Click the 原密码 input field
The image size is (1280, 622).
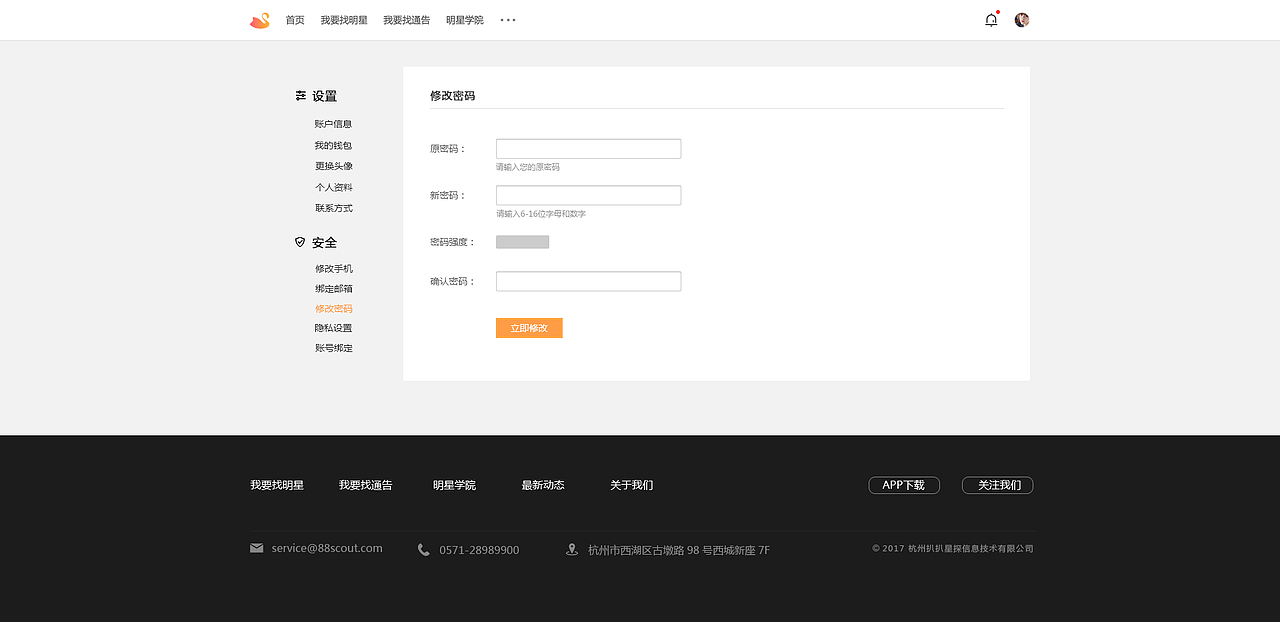[x=588, y=147]
